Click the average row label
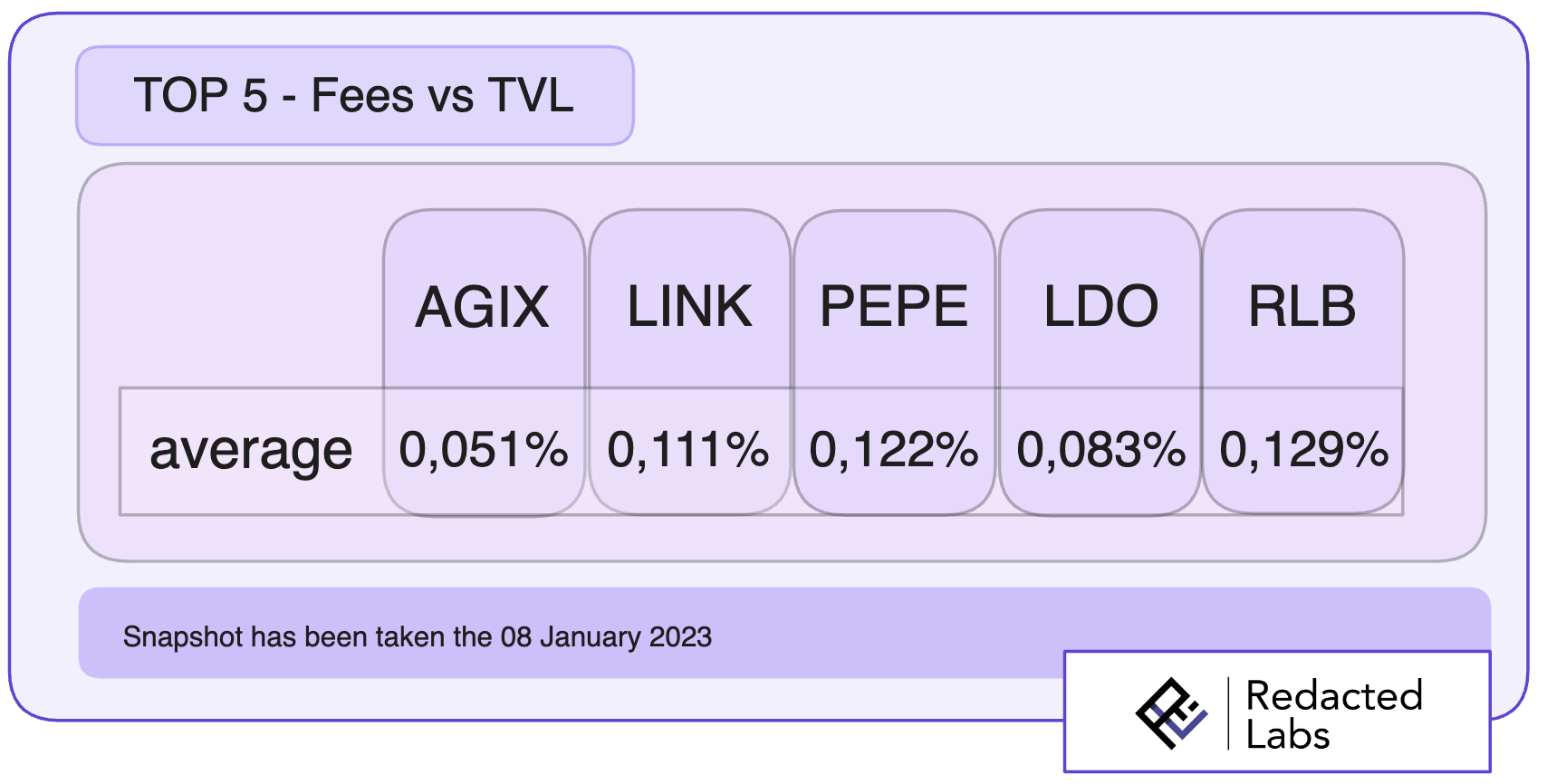 [251, 451]
